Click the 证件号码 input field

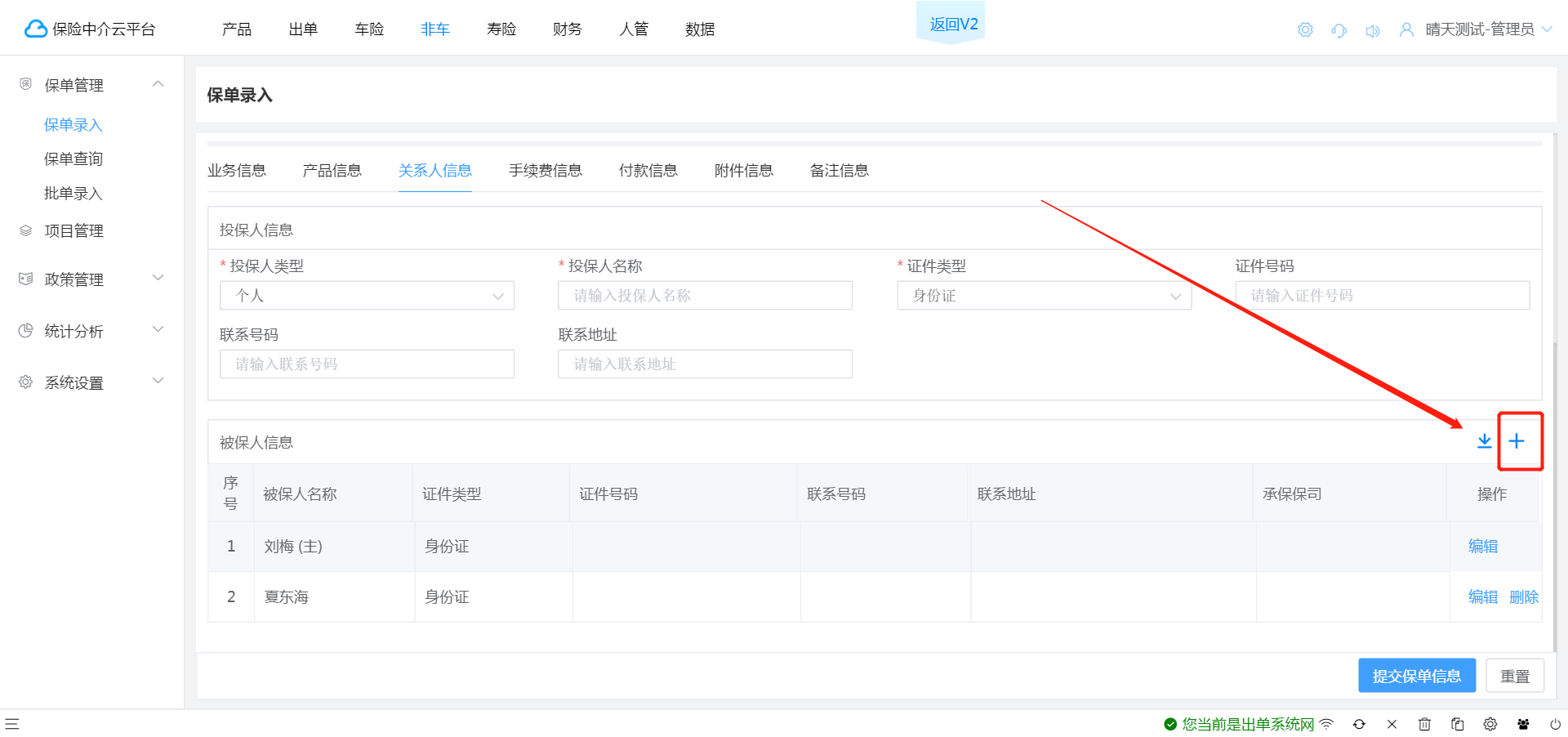click(1383, 296)
